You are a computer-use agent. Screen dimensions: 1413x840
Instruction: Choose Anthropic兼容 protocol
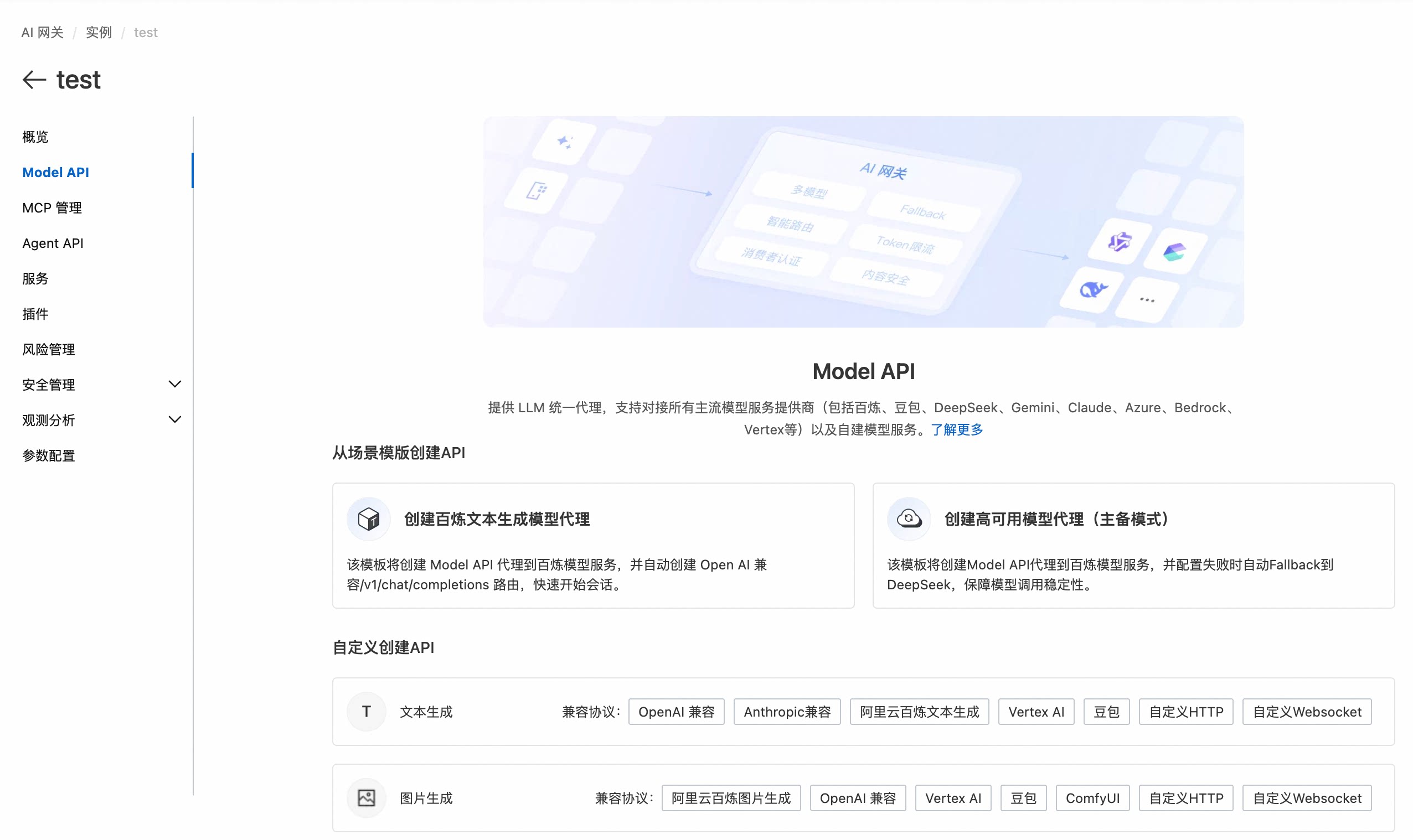click(787, 712)
